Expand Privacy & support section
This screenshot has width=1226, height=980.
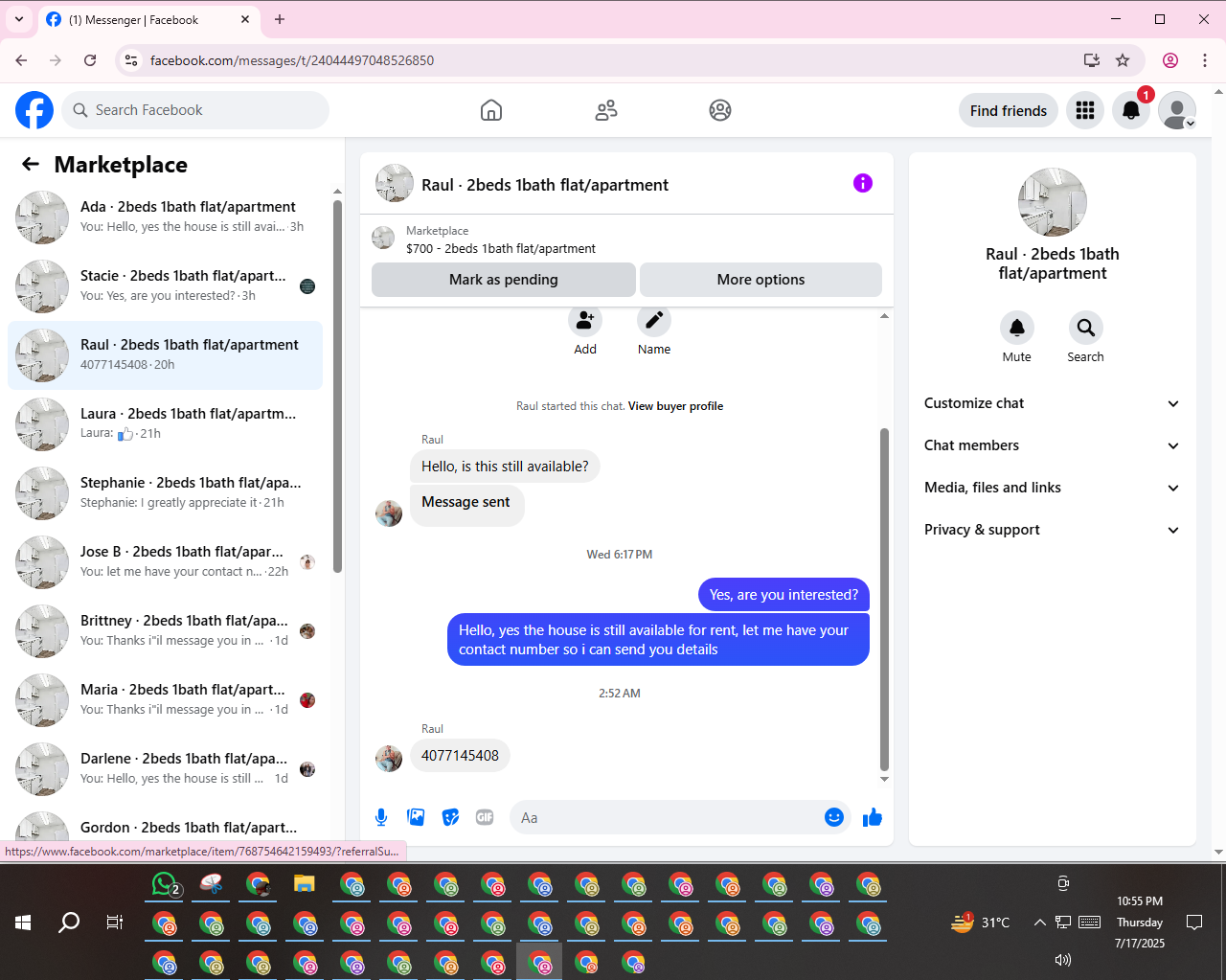click(x=1052, y=530)
